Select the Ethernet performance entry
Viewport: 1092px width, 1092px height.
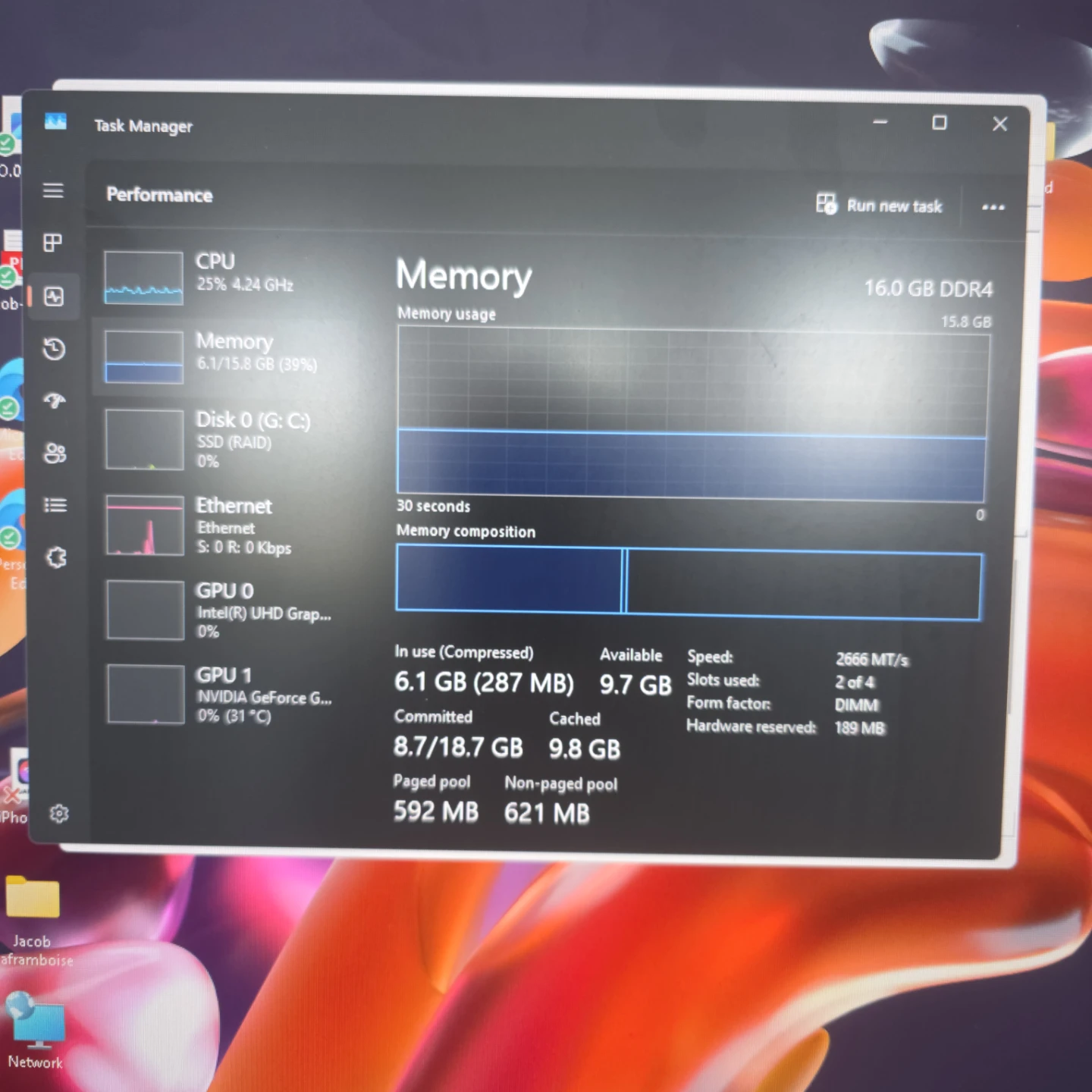pyautogui.click(x=226, y=525)
